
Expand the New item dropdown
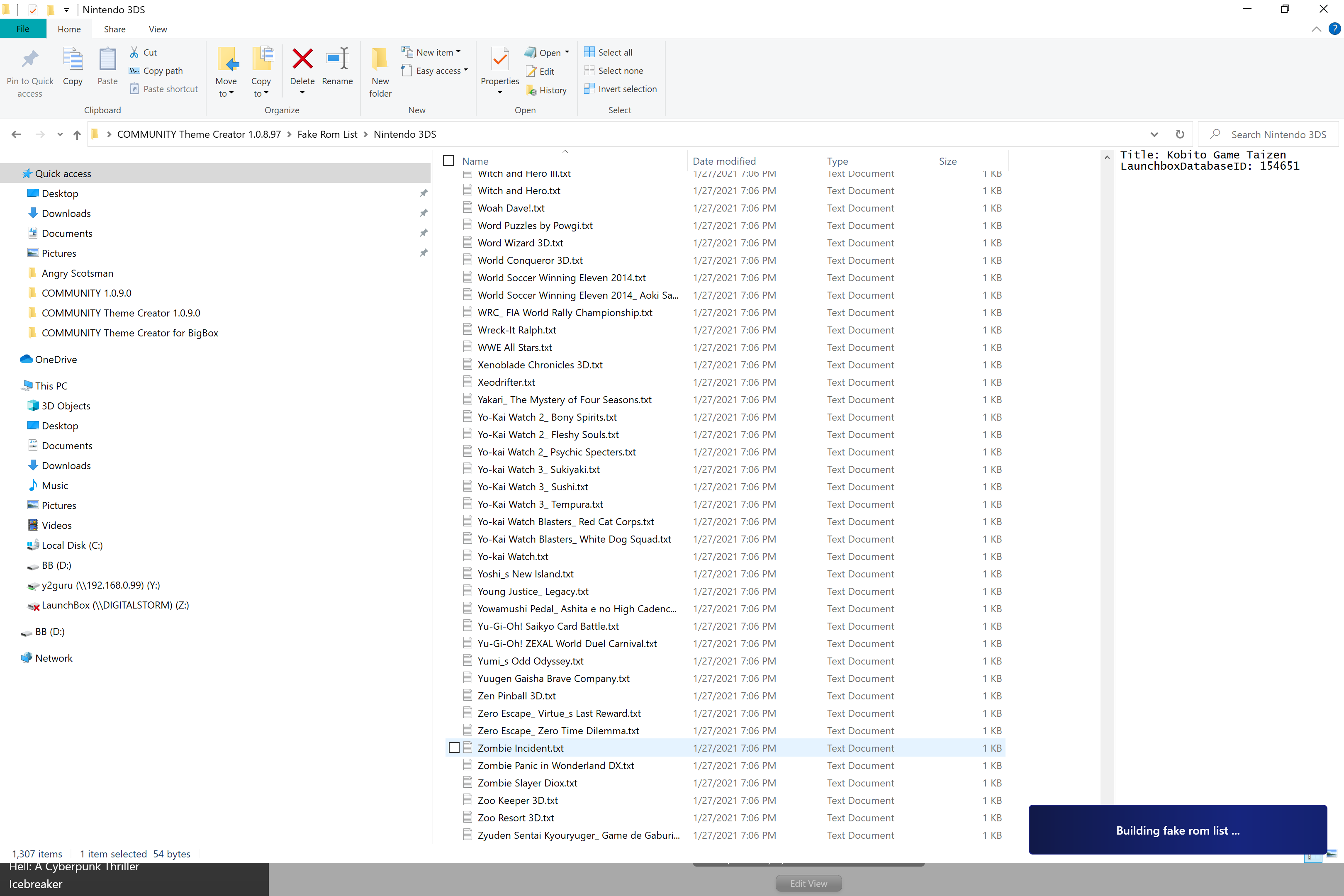(x=458, y=51)
